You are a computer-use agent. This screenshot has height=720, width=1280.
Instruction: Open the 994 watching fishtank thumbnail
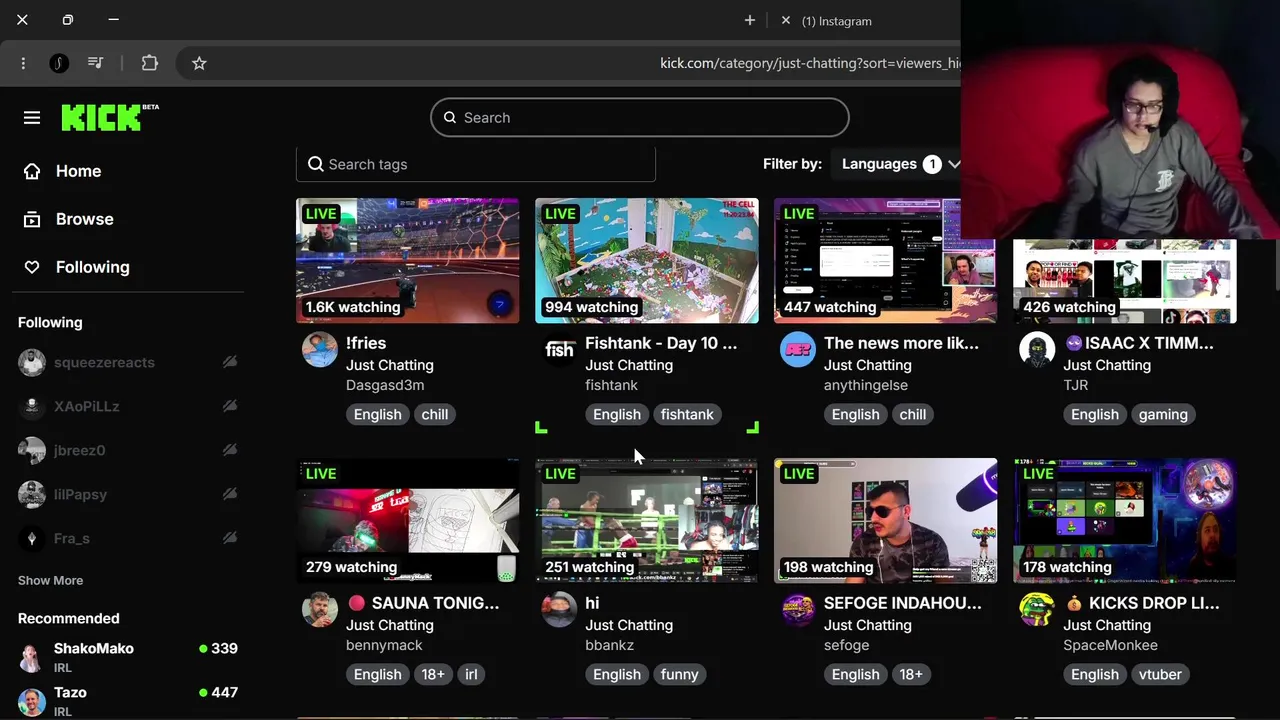tap(647, 260)
